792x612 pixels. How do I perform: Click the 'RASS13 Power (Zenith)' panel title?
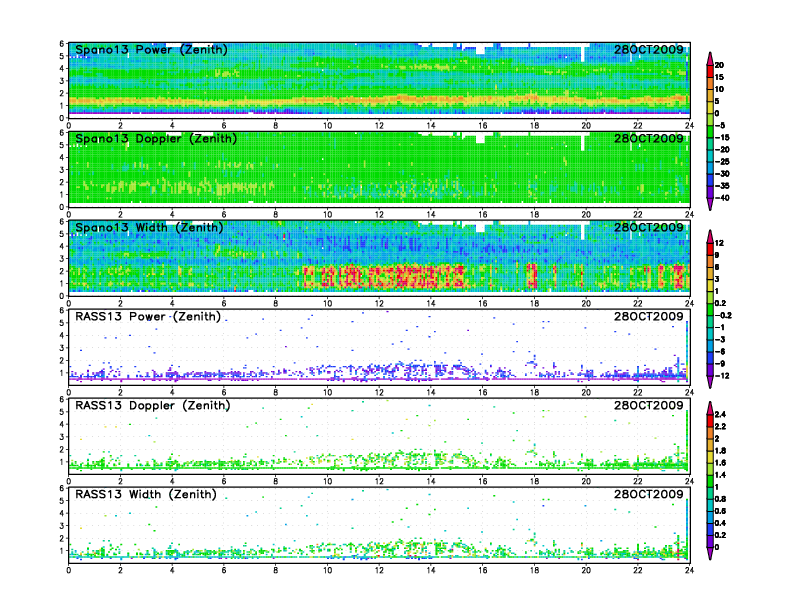148,317
